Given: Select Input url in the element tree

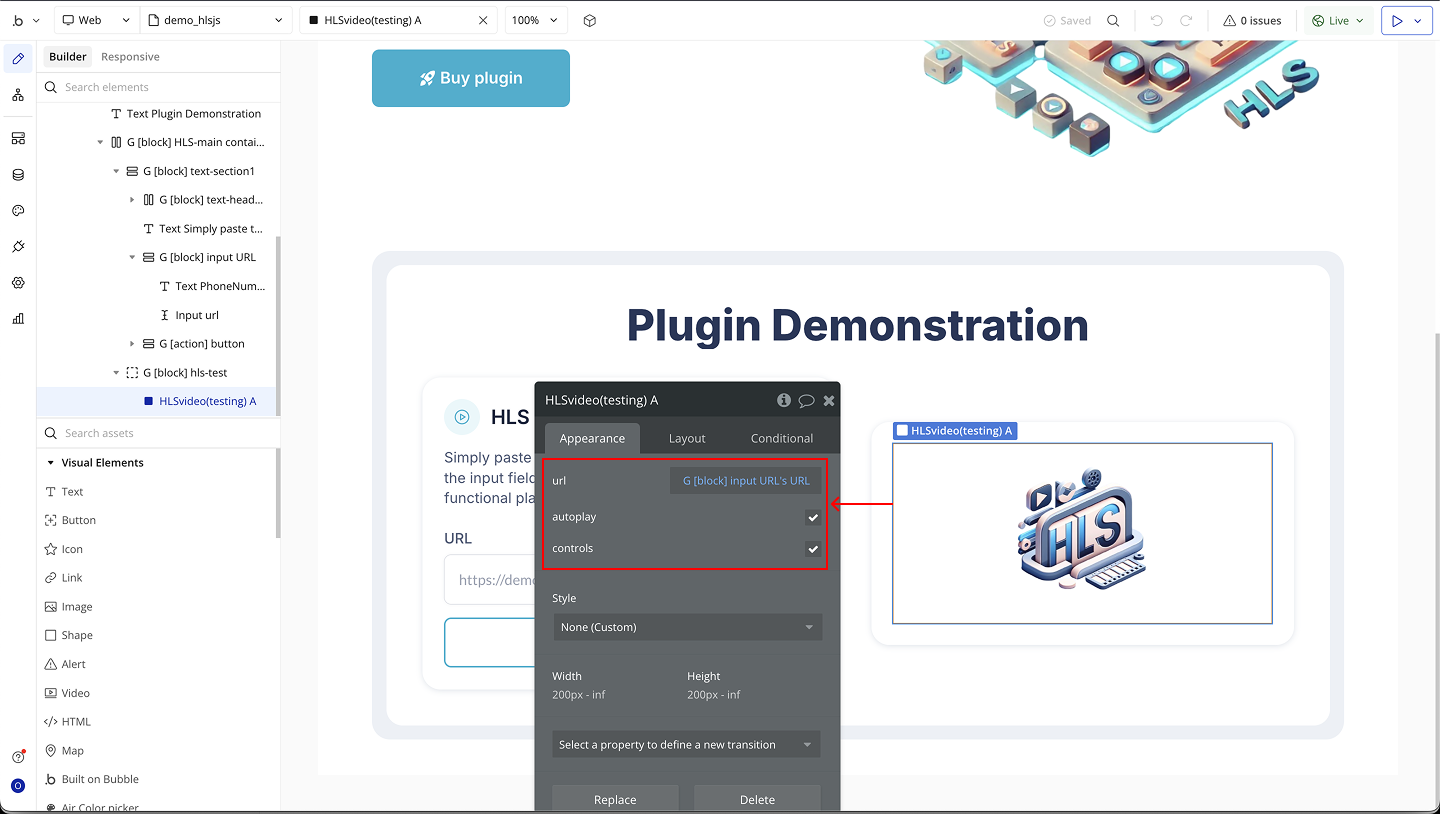Looking at the screenshot, I should tap(190, 315).
